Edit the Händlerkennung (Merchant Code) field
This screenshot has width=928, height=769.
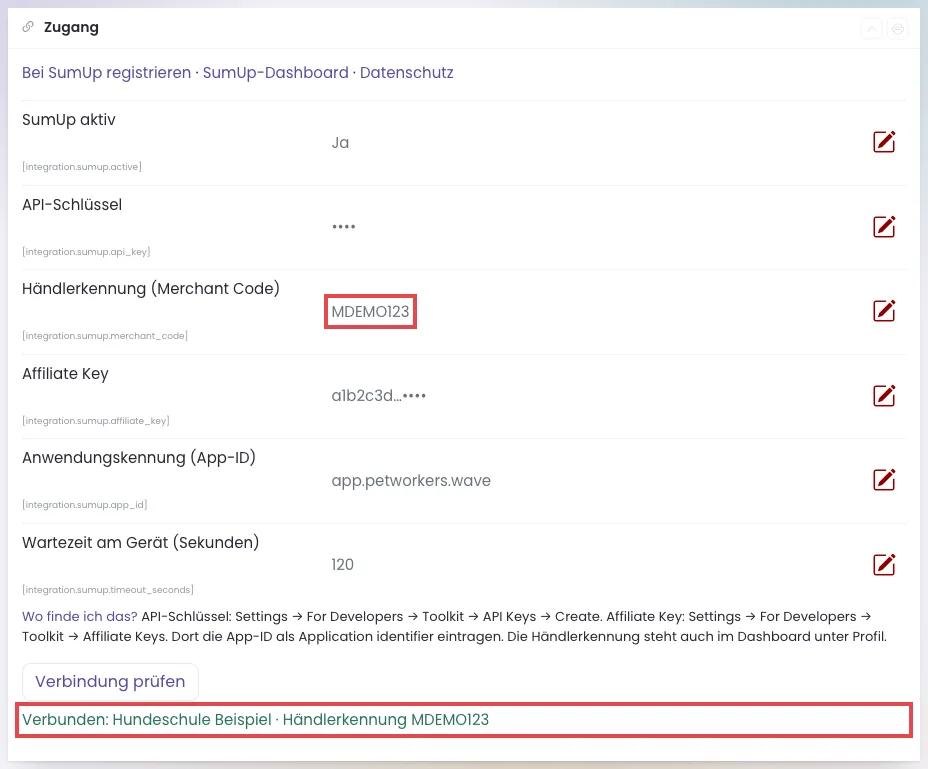(884, 311)
